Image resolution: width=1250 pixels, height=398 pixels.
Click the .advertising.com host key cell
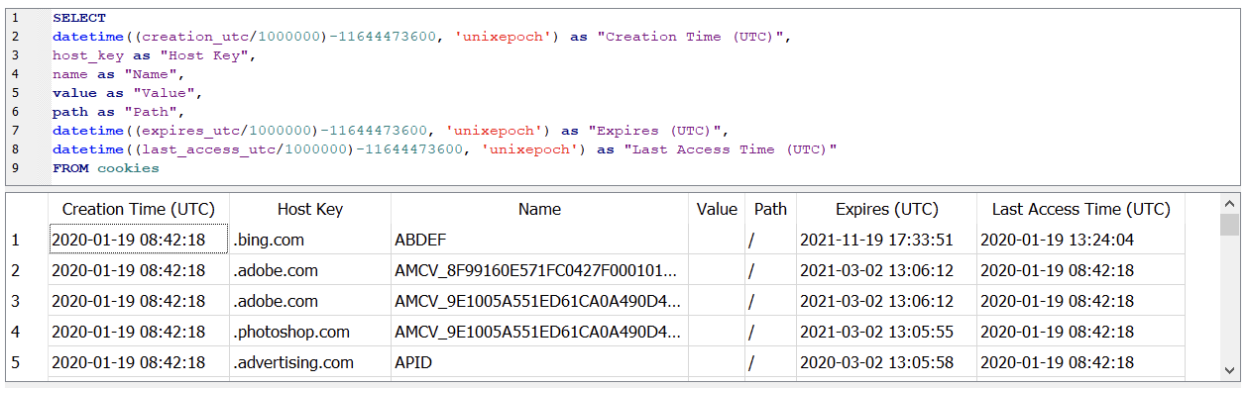point(310,362)
